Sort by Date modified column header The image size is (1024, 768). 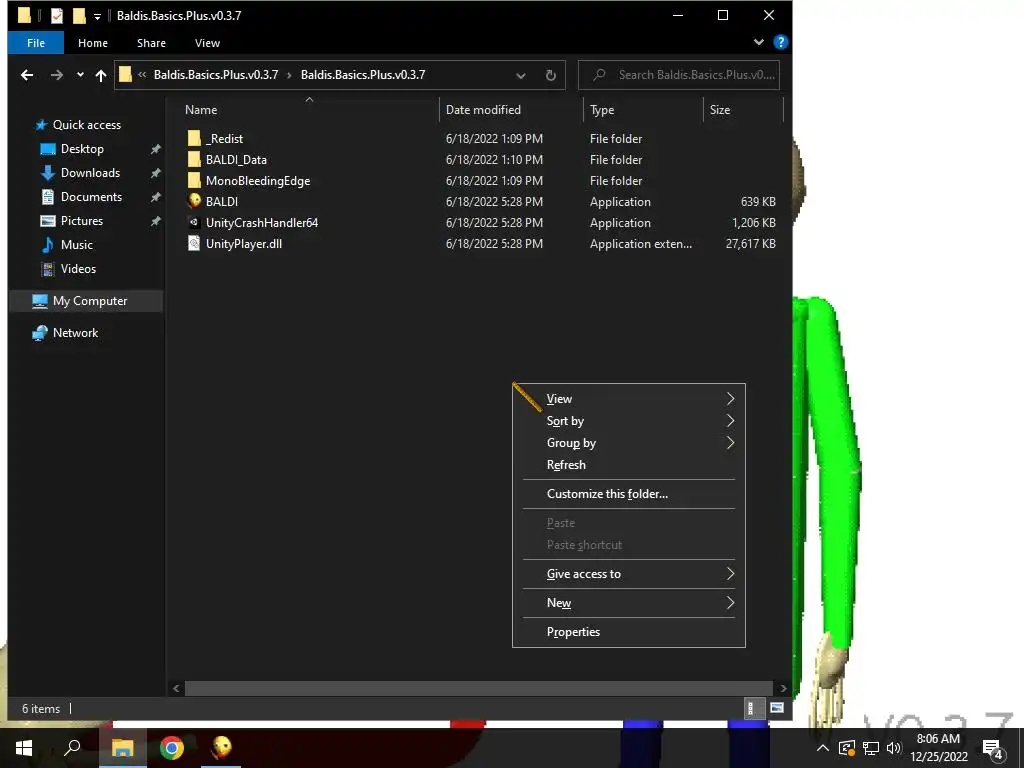(x=511, y=110)
